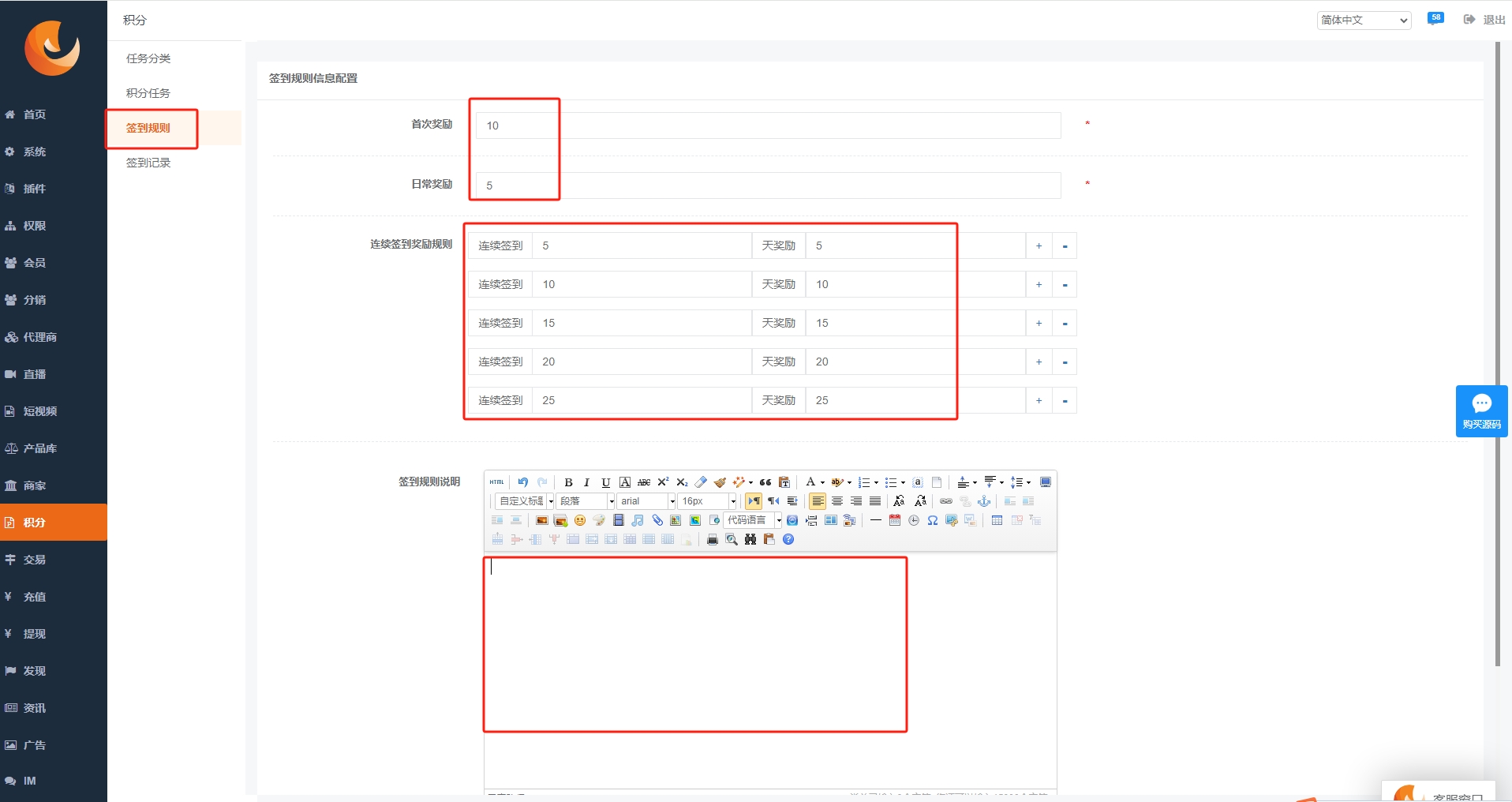
Task: Open the 段落 paragraph format dropdown
Action: 586,501
